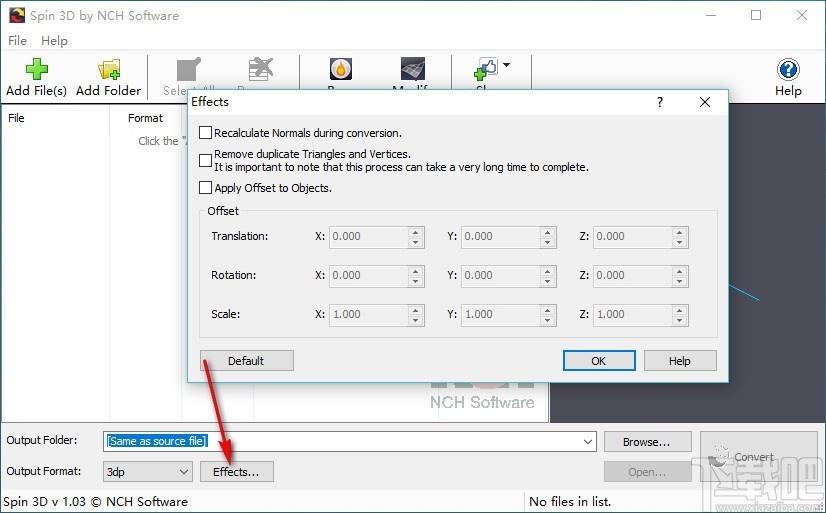Click the Open... button
The image size is (826, 513).
pos(647,472)
